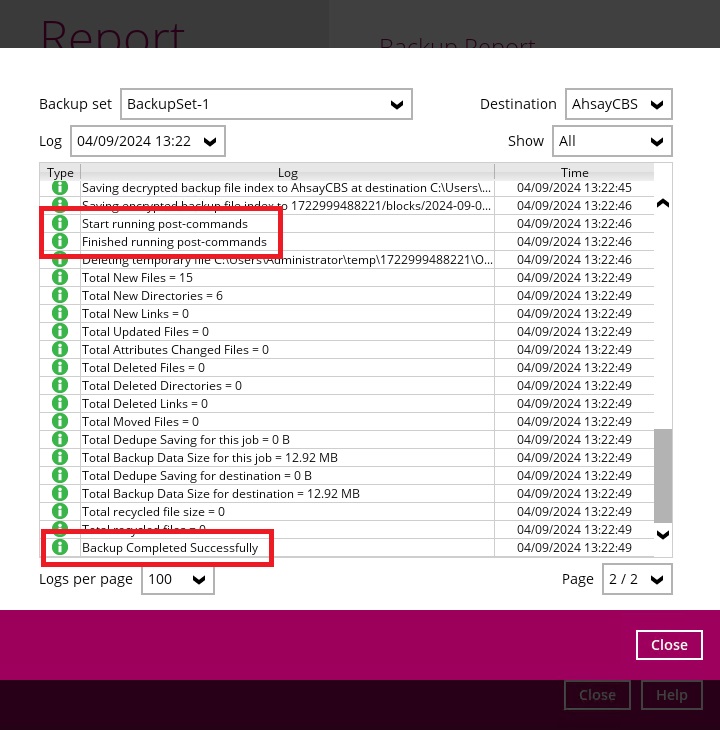Expand the Destination AhsayCBS dropdown
Viewport: 720px width, 730px height.
pos(618,104)
